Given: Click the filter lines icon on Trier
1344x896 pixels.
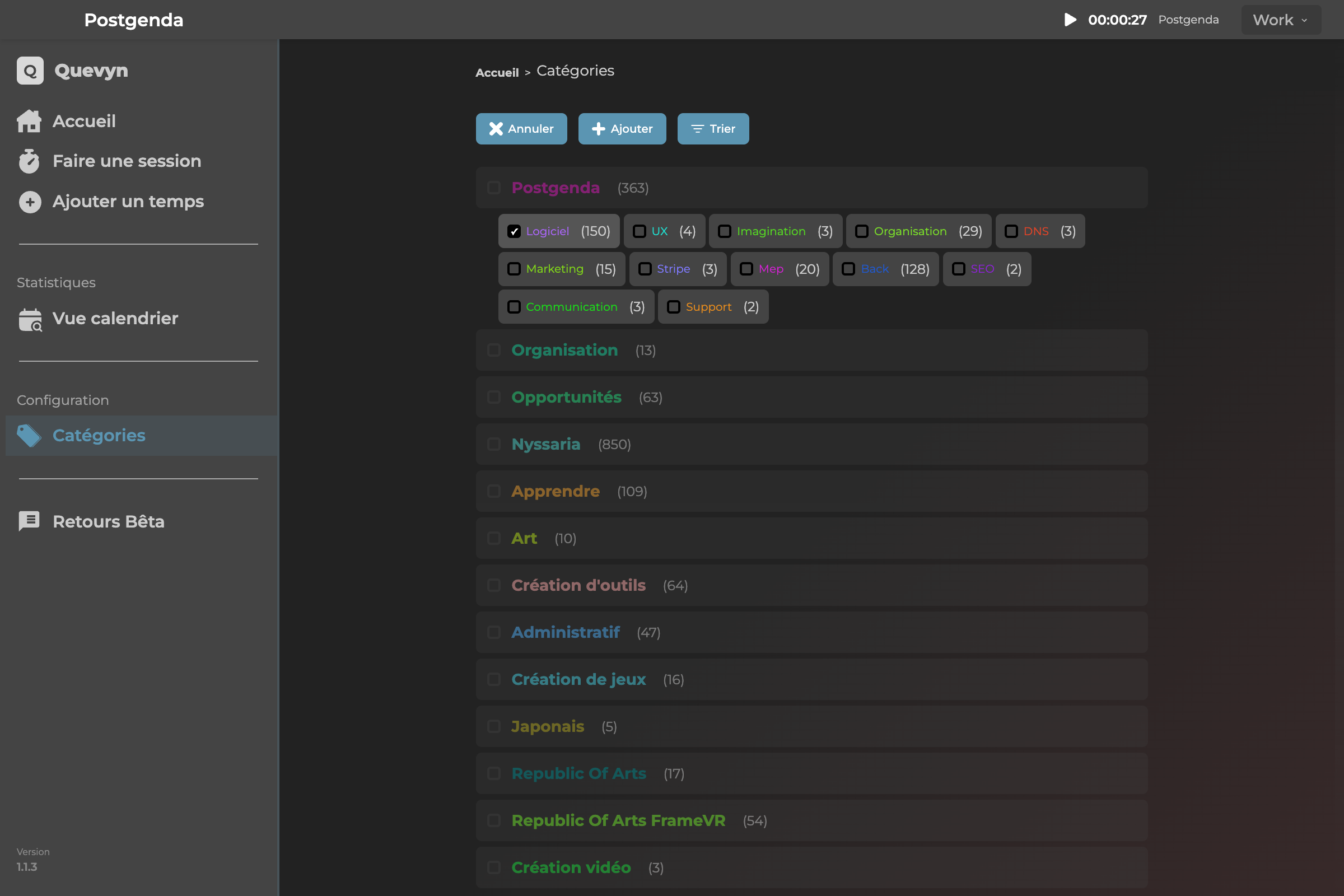Looking at the screenshot, I should point(697,129).
